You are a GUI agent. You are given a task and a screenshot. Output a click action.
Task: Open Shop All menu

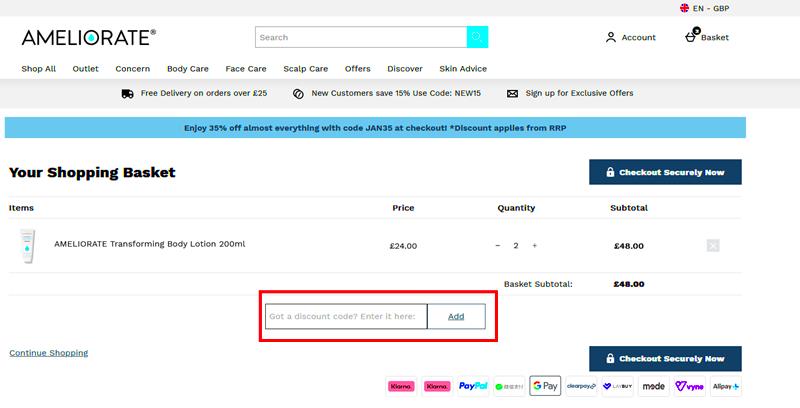click(39, 69)
